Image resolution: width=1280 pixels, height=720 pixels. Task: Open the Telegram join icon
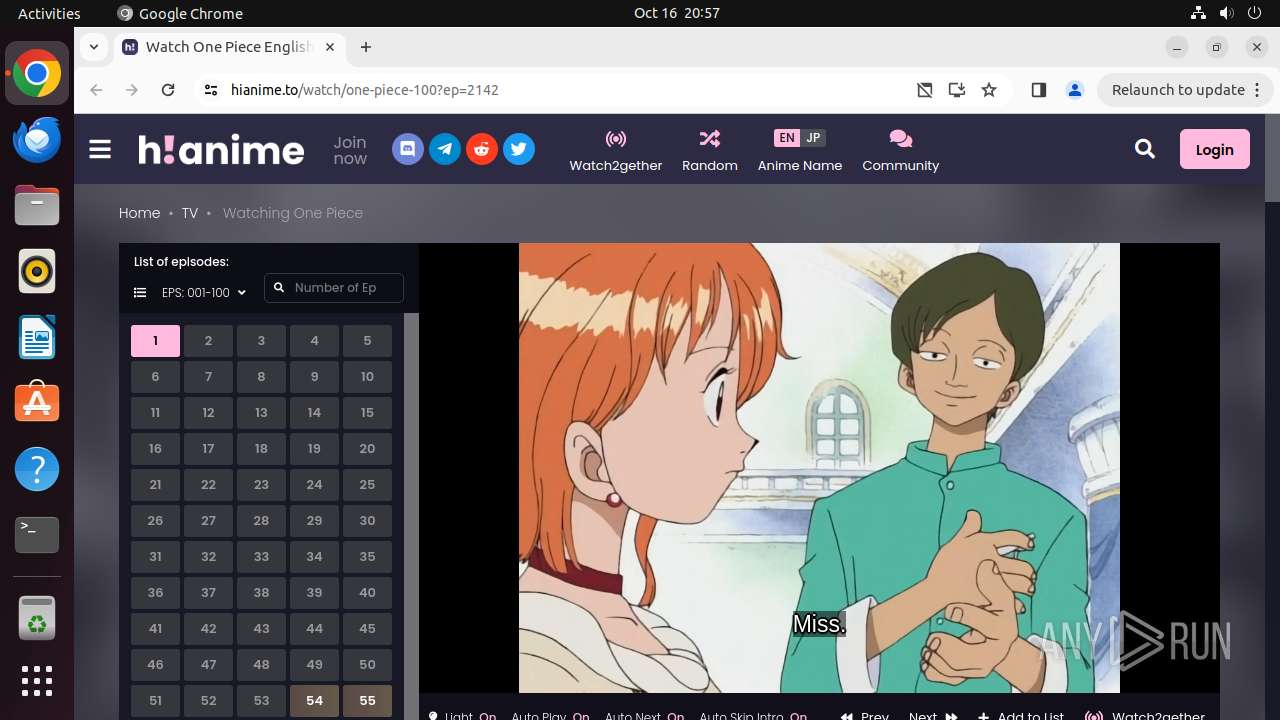(445, 150)
